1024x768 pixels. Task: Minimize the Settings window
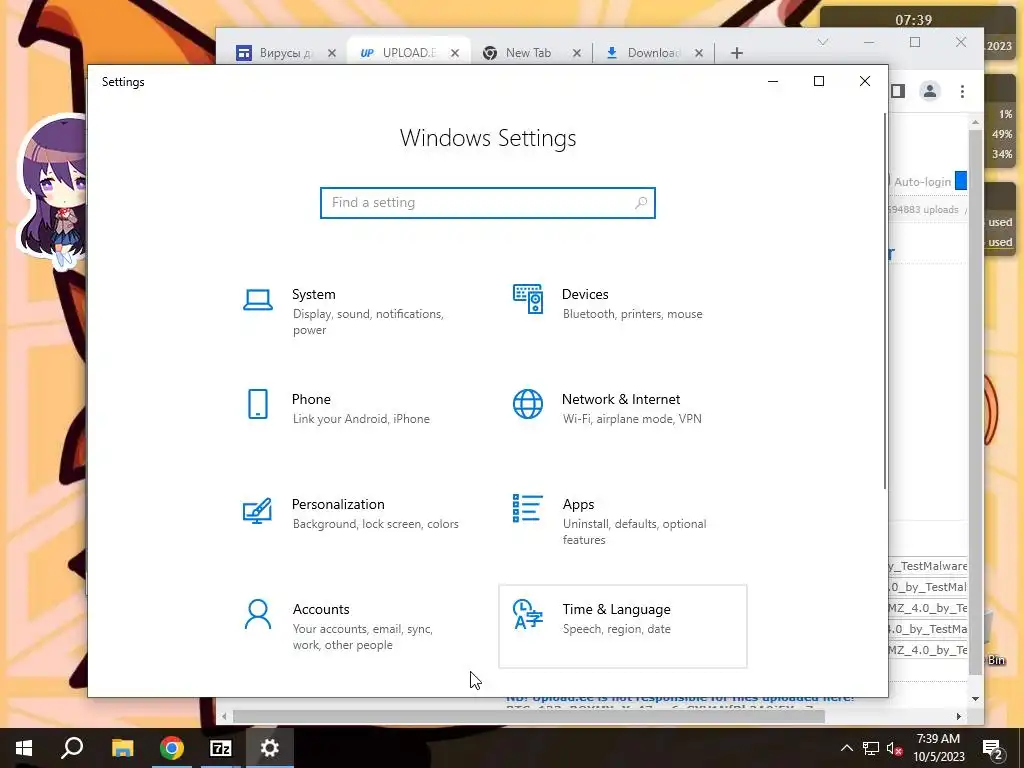point(773,82)
